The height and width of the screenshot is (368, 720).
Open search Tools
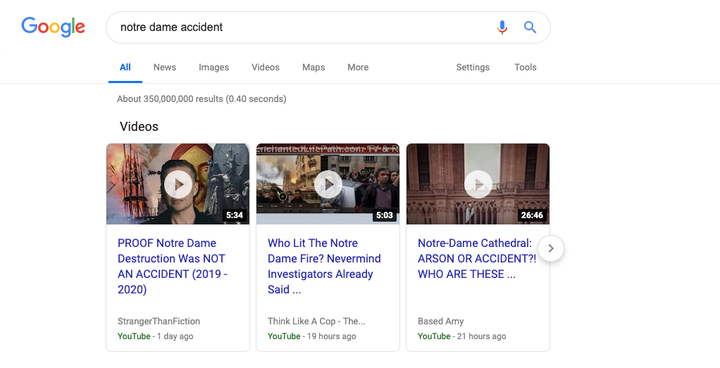pyautogui.click(x=525, y=67)
